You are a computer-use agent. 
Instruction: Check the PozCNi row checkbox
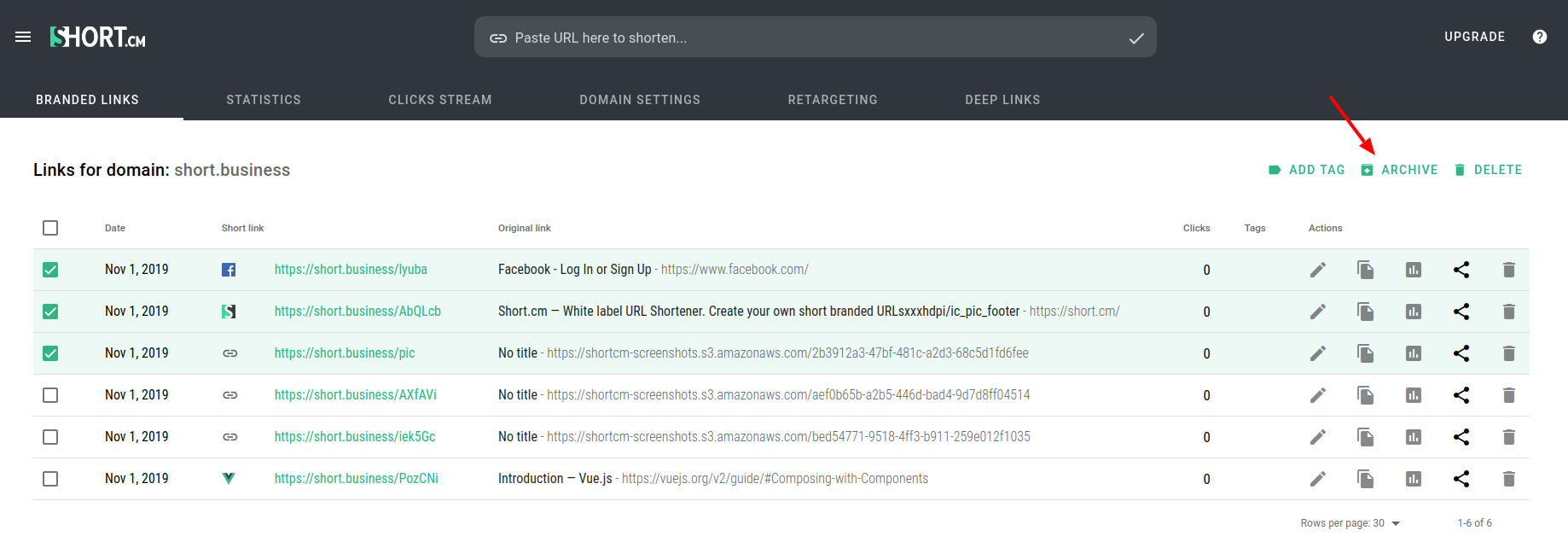(x=50, y=479)
